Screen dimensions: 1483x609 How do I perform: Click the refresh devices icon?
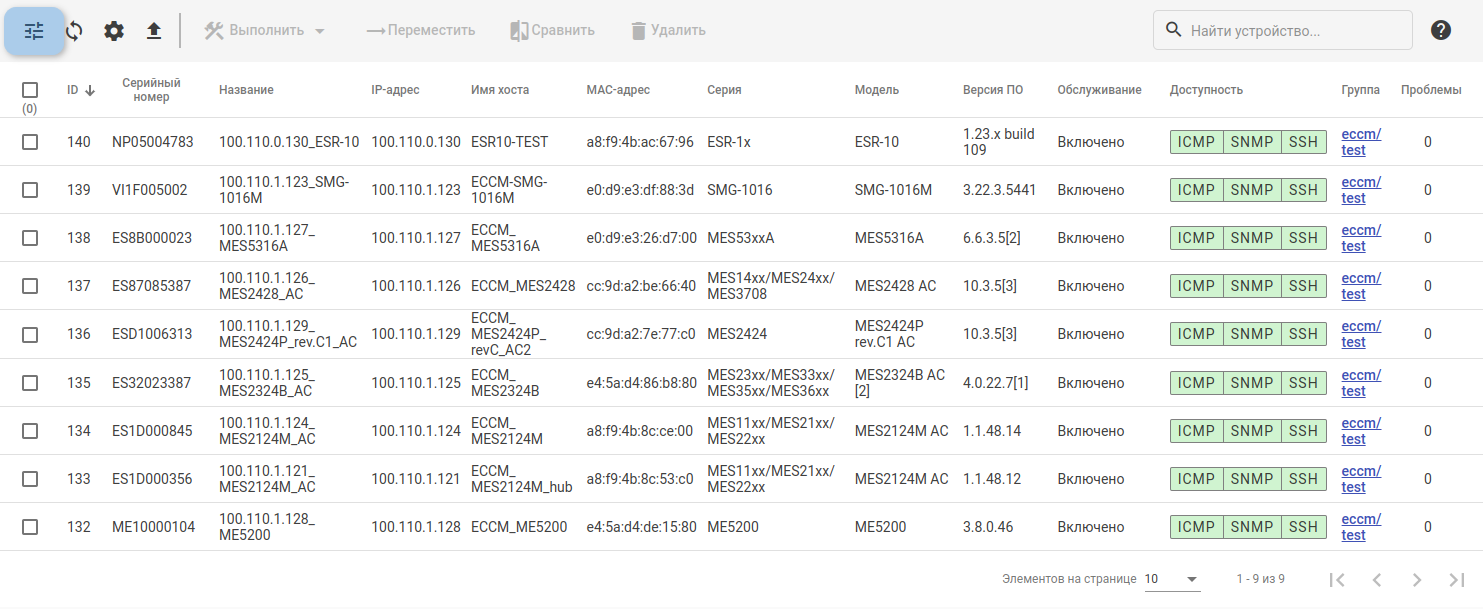[x=74, y=31]
